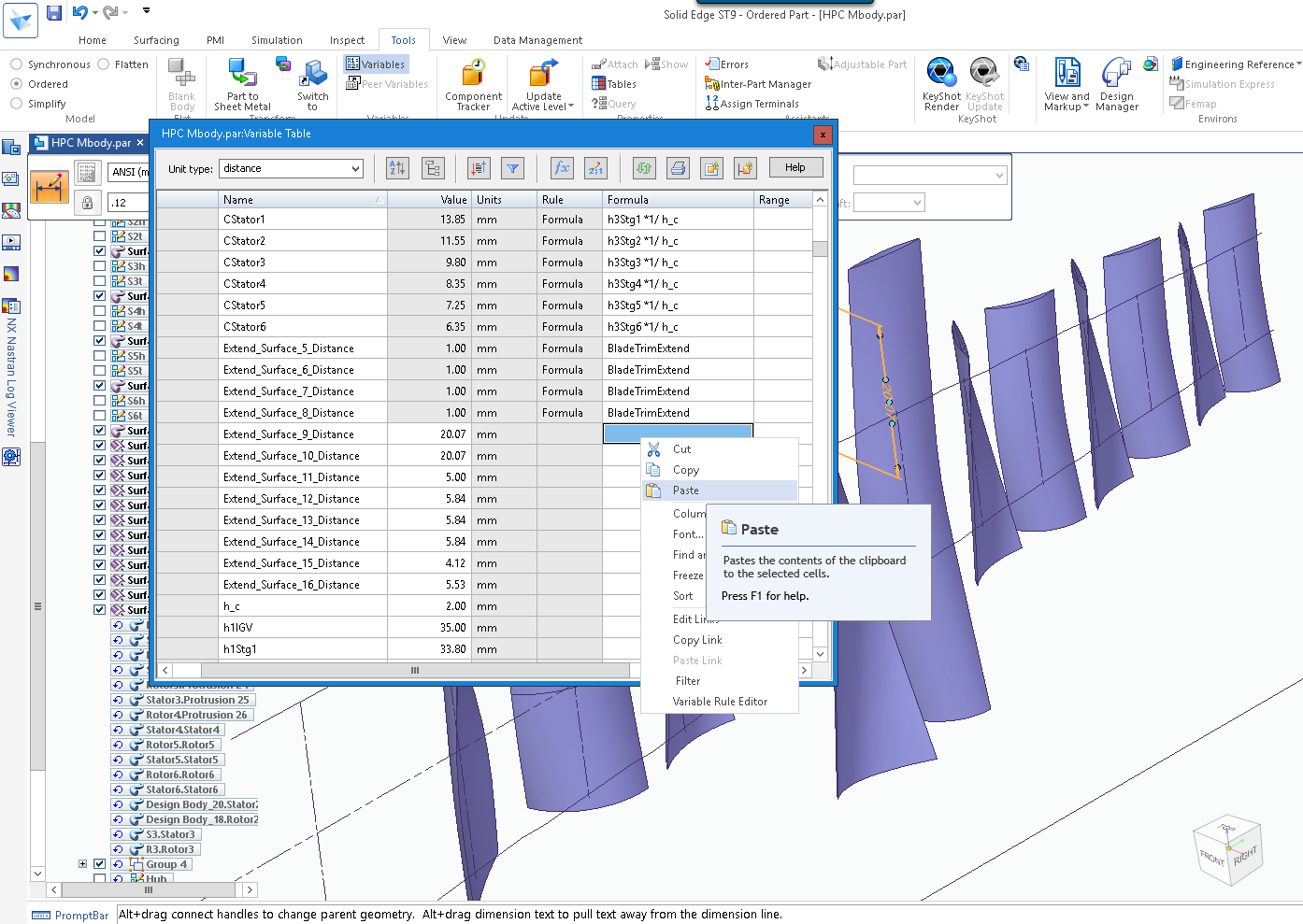Screen dimensions: 1303x924
Task: Open the formula fx function icon
Action: [562, 168]
